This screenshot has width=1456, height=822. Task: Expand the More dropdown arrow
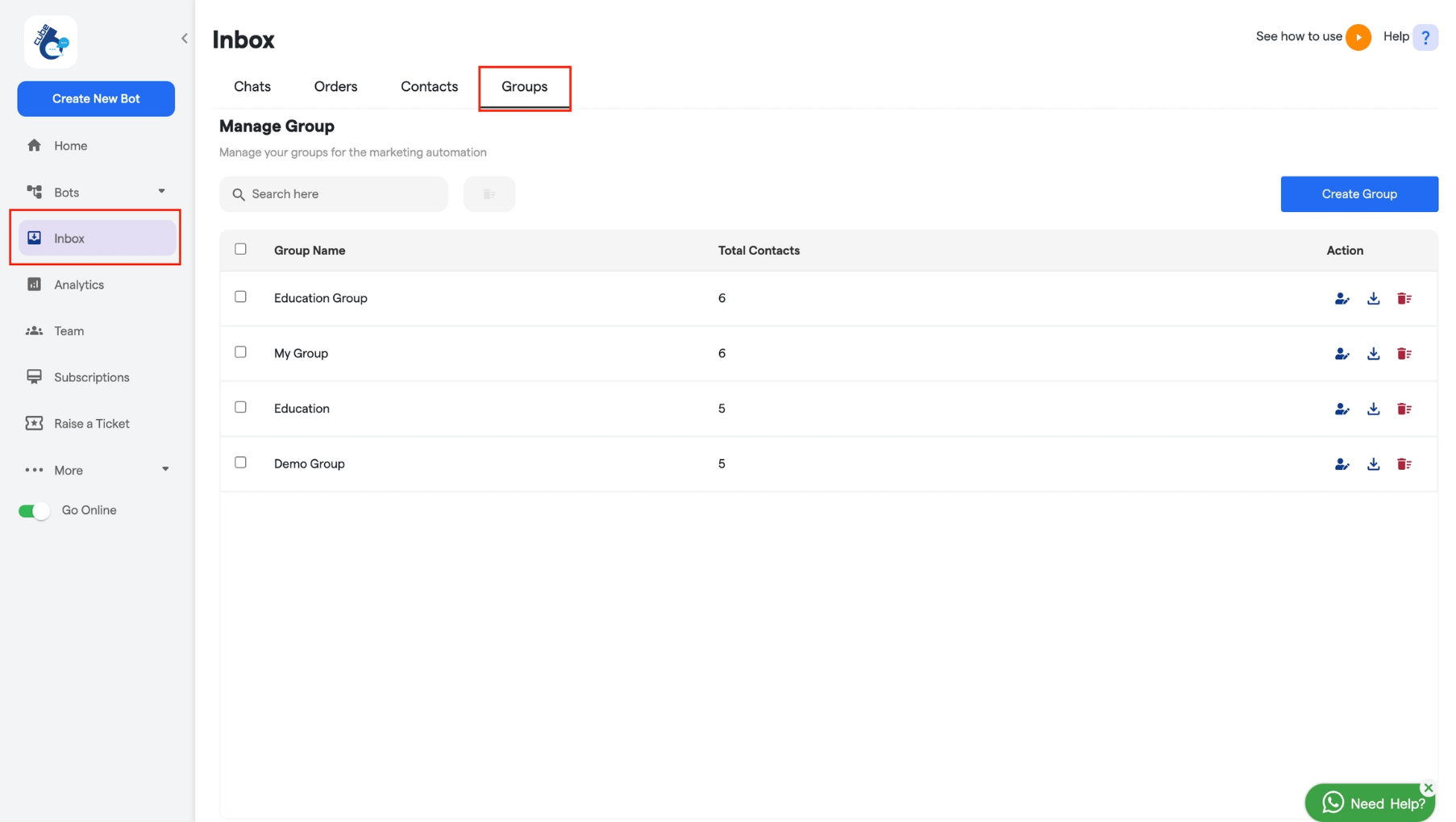coord(165,469)
